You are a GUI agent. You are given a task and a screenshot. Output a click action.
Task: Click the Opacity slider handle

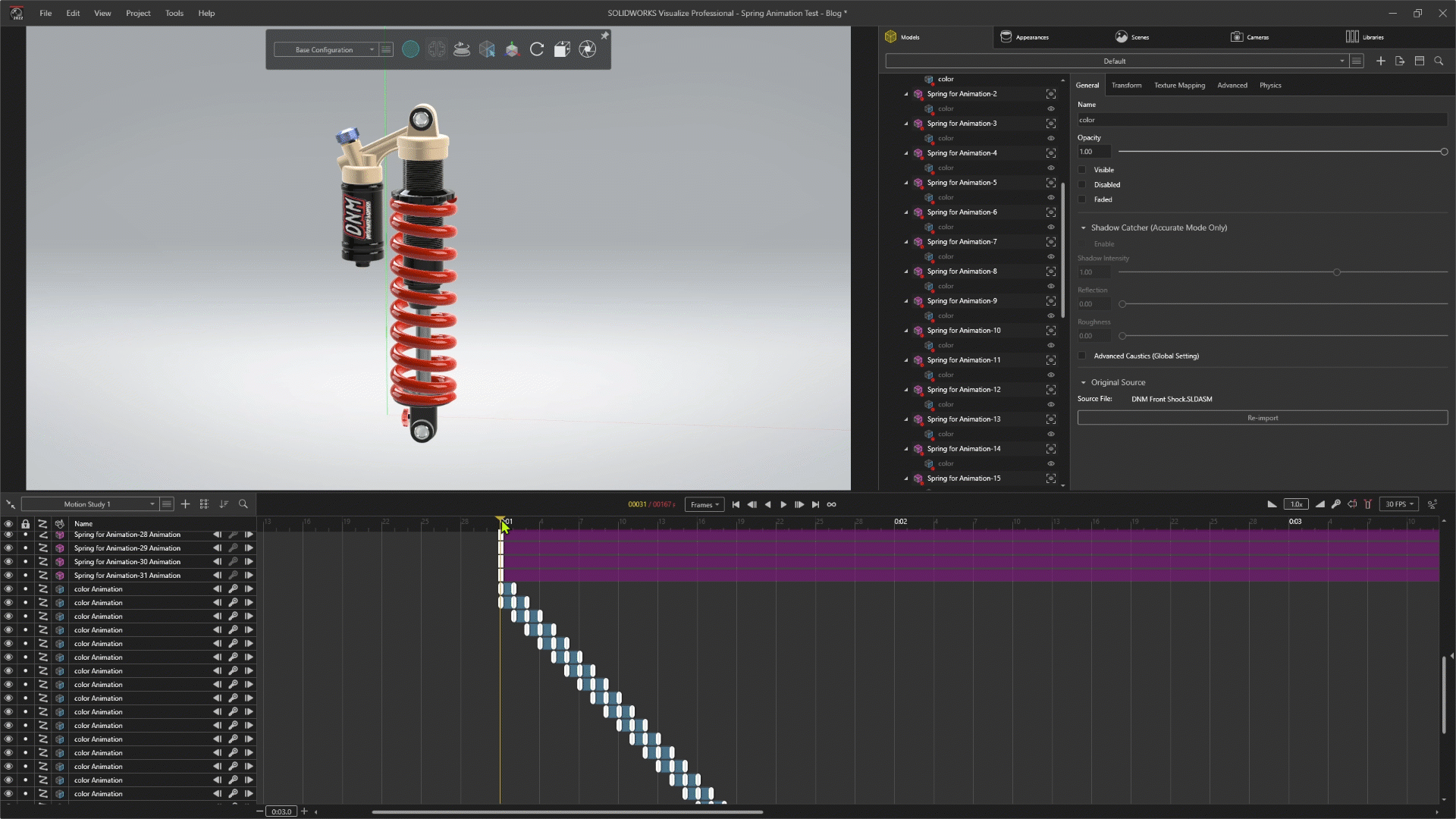pyautogui.click(x=1444, y=152)
